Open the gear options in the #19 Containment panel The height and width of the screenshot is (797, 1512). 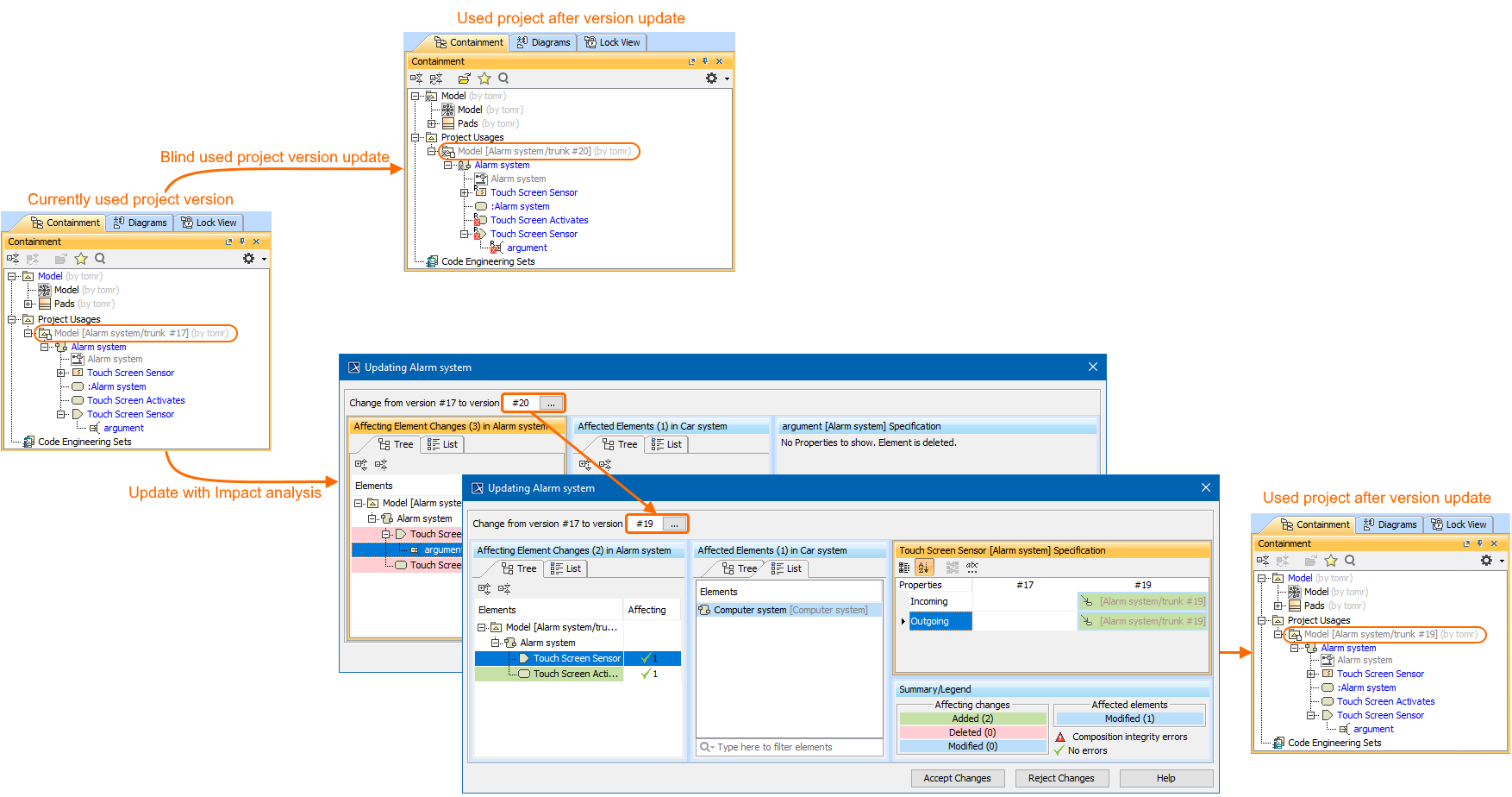point(1486,561)
